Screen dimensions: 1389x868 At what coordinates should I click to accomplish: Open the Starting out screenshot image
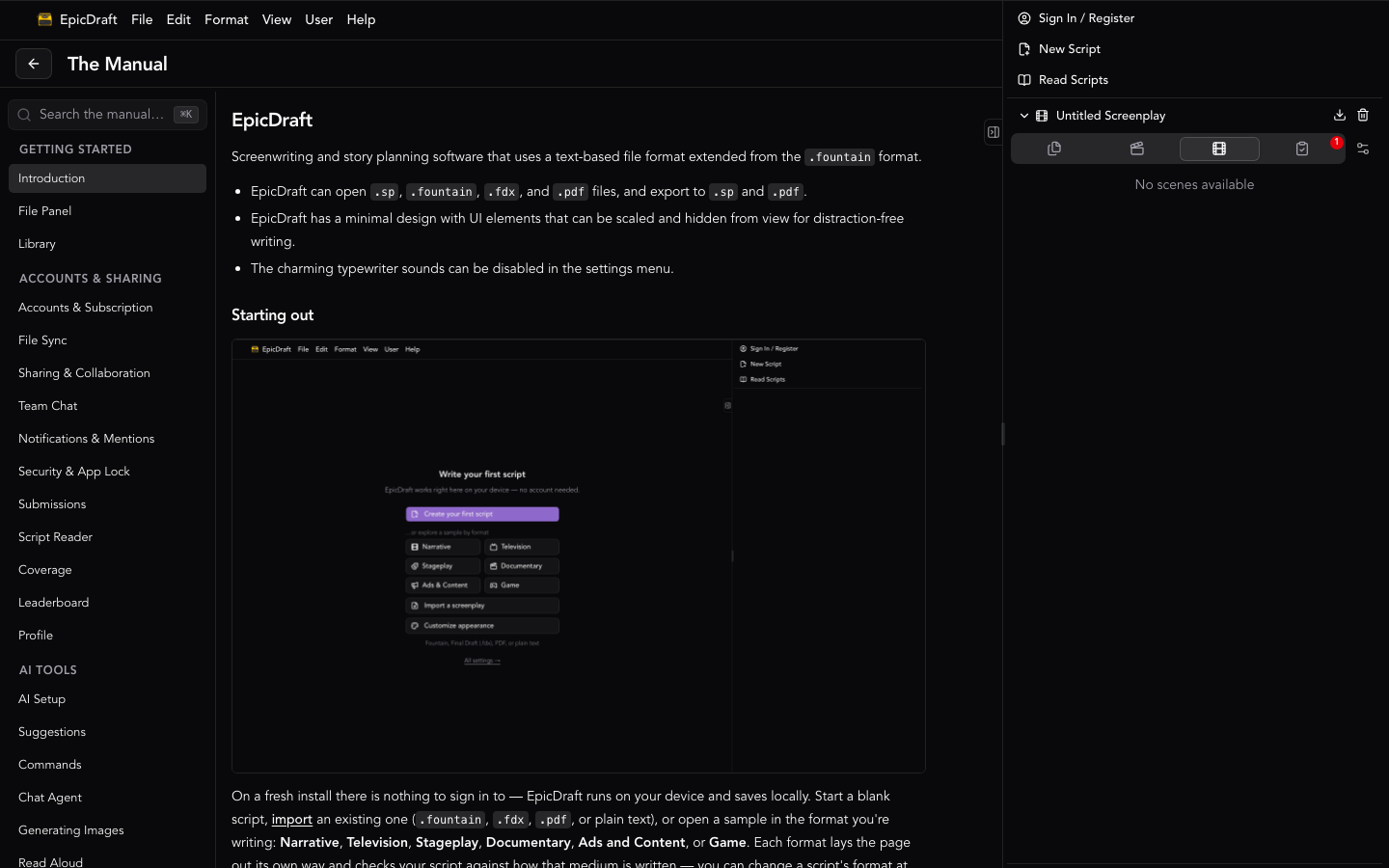click(579, 556)
